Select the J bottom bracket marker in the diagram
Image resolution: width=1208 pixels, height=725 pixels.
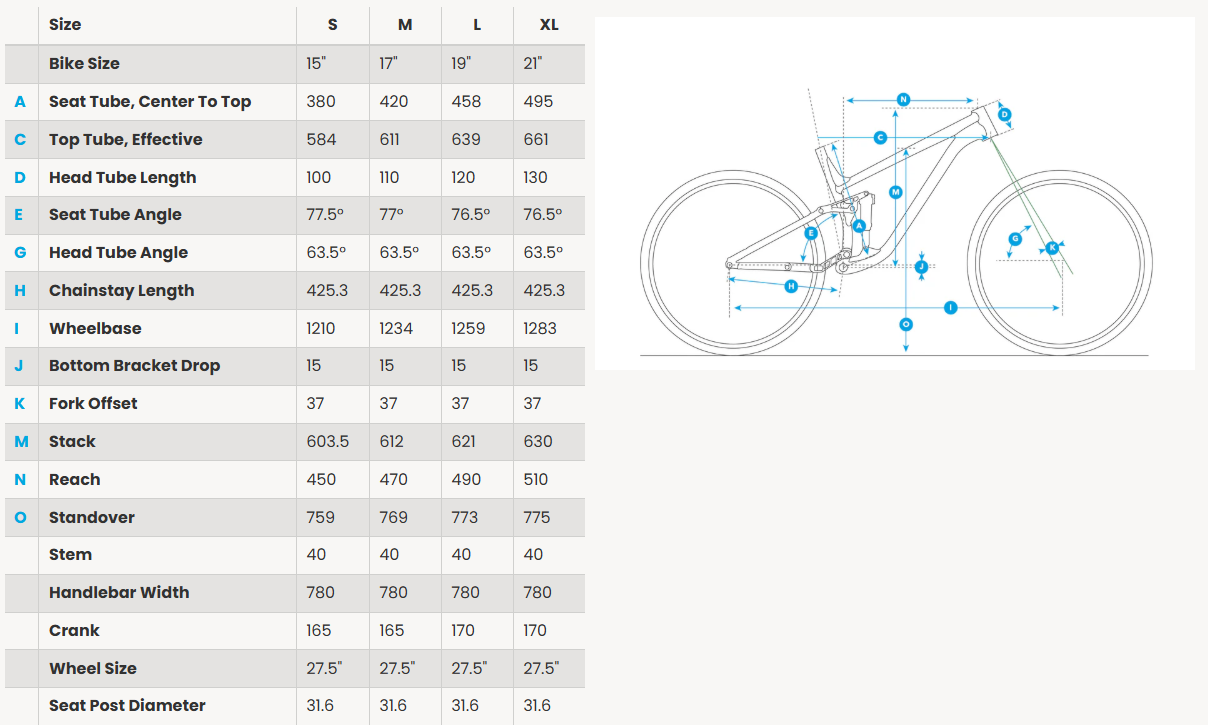tap(921, 266)
